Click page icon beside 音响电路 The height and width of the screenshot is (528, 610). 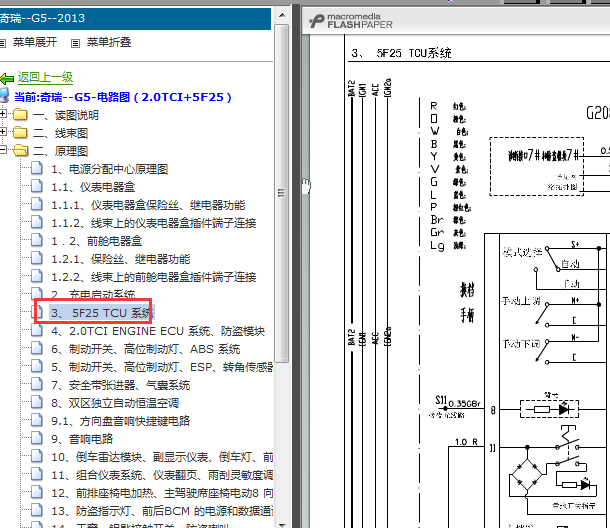coord(37,437)
